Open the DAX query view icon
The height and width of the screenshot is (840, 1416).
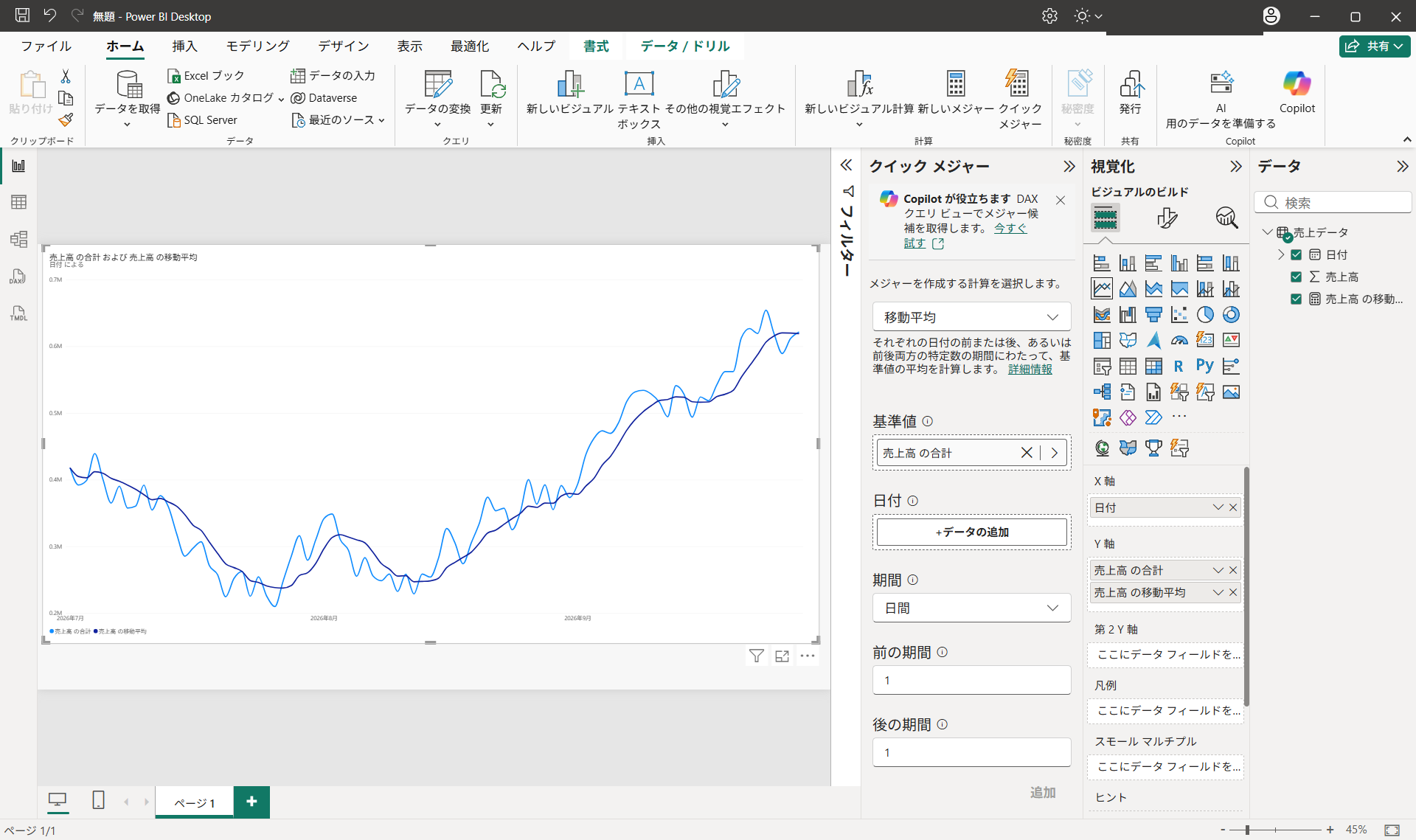pyautogui.click(x=18, y=277)
